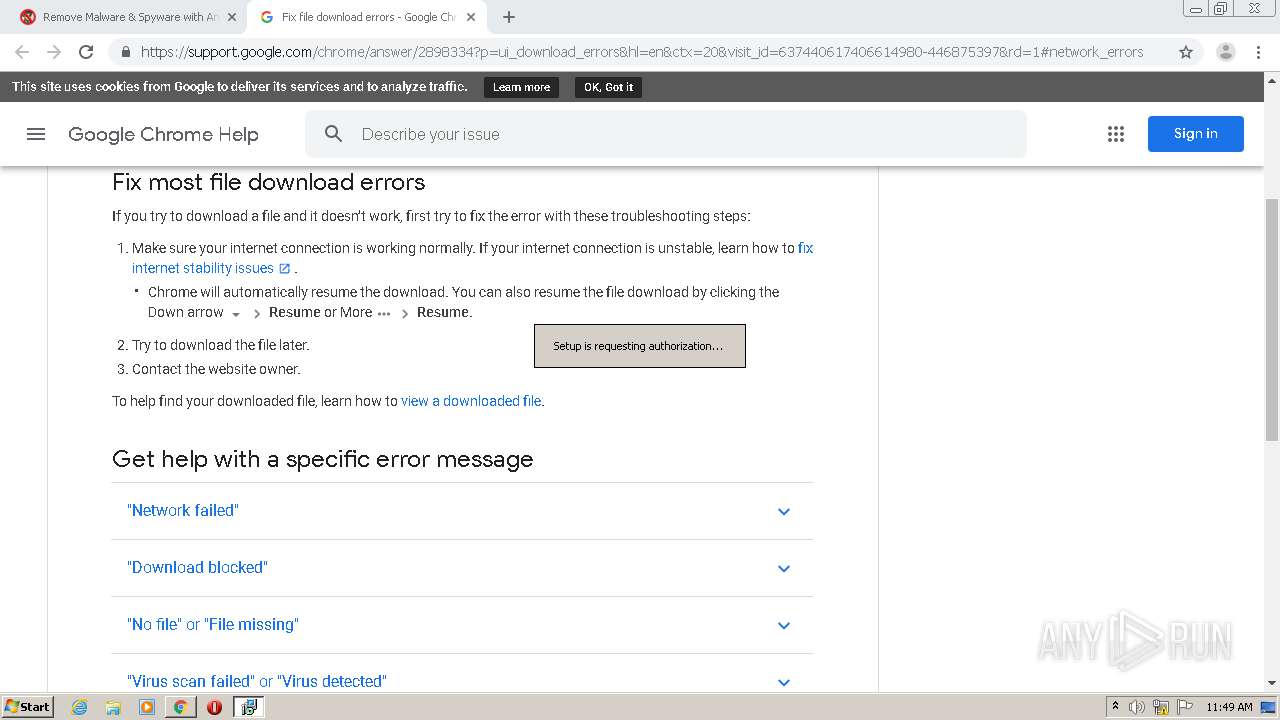Open the network tray icon
The image size is (1280, 720).
click(x=1161, y=707)
